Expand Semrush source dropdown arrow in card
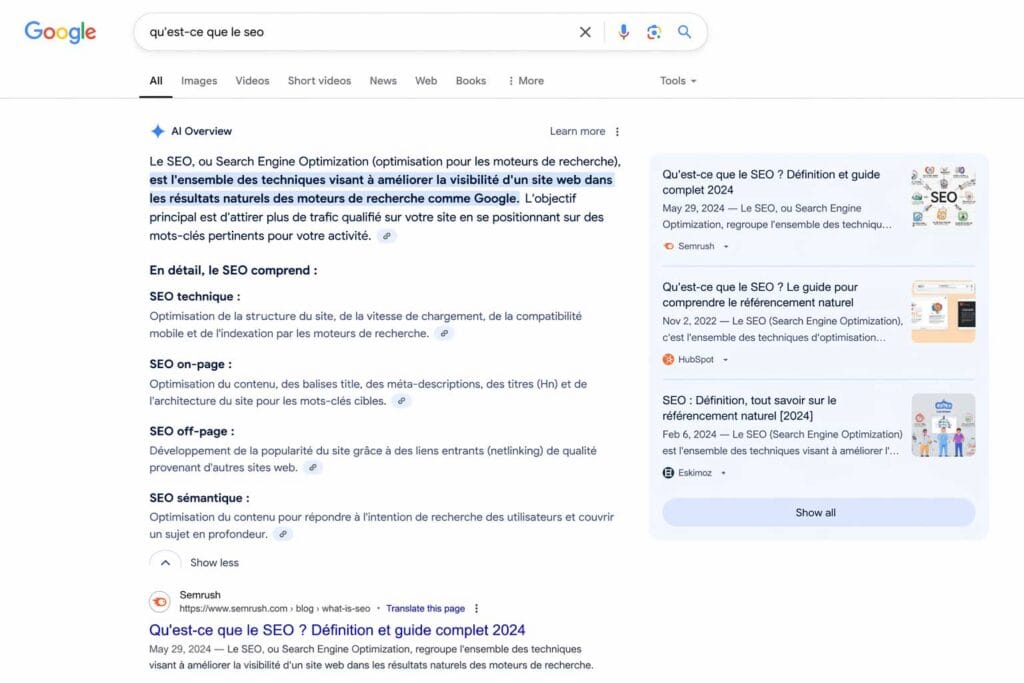1024x683 pixels. click(x=726, y=247)
